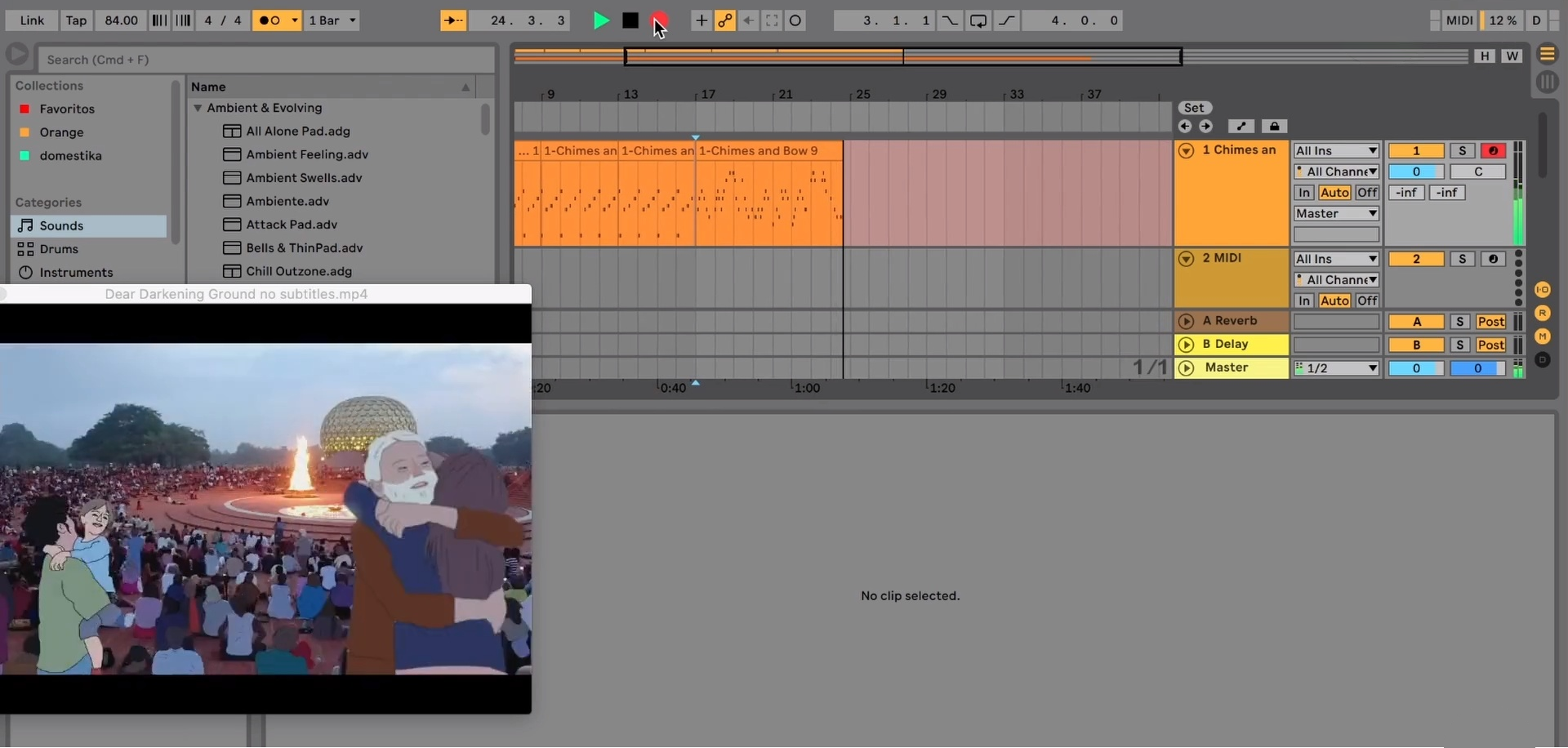Nudge tempo up with phase nudge up
The image size is (1568, 748).
183,20
